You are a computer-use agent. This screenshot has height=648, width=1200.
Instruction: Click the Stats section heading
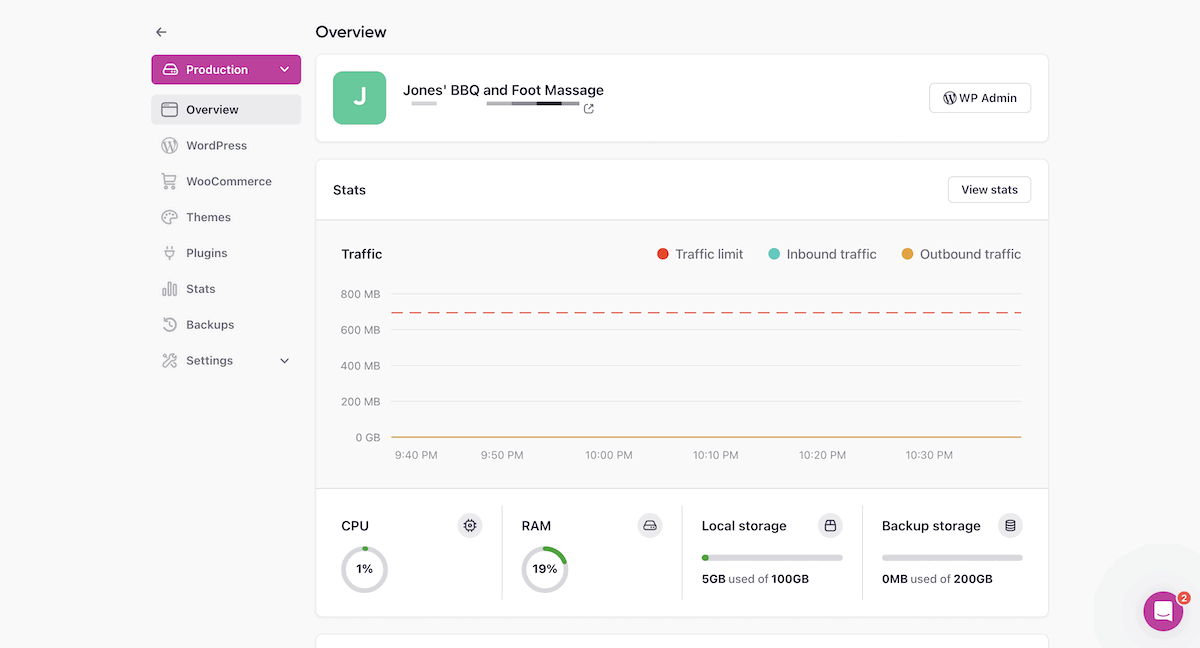pyautogui.click(x=349, y=190)
